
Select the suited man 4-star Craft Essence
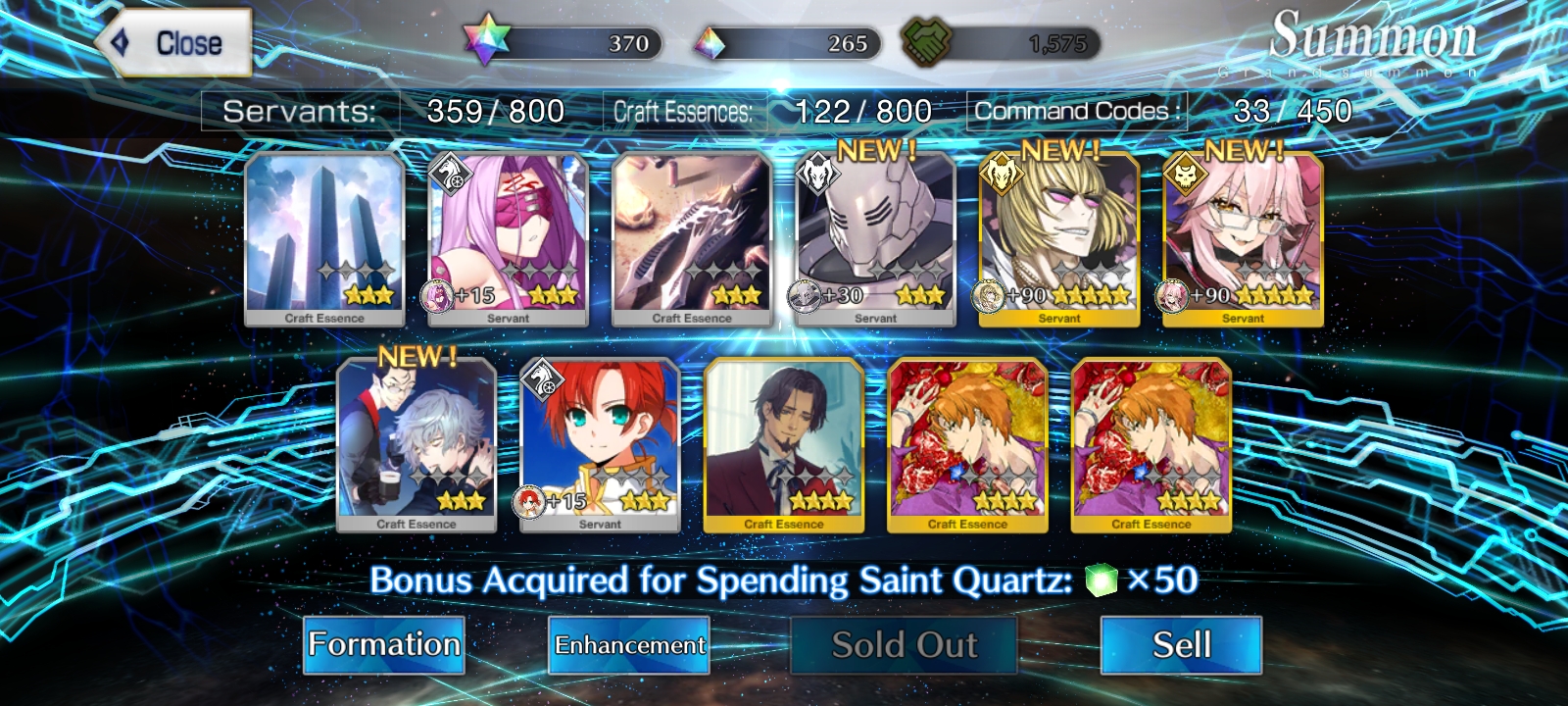pyautogui.click(x=784, y=445)
